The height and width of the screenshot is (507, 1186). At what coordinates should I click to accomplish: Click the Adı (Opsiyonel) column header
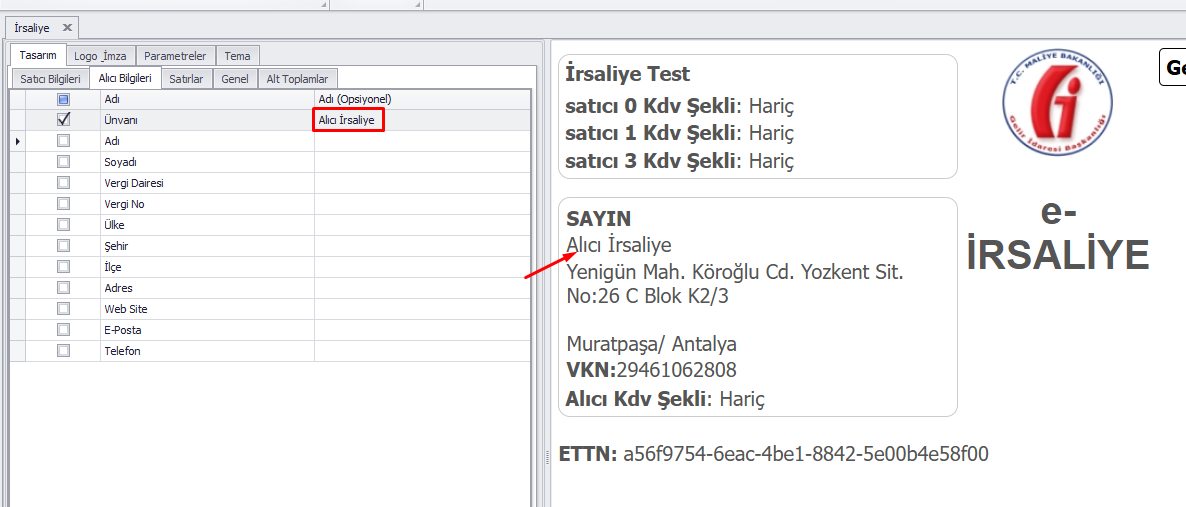click(x=420, y=99)
